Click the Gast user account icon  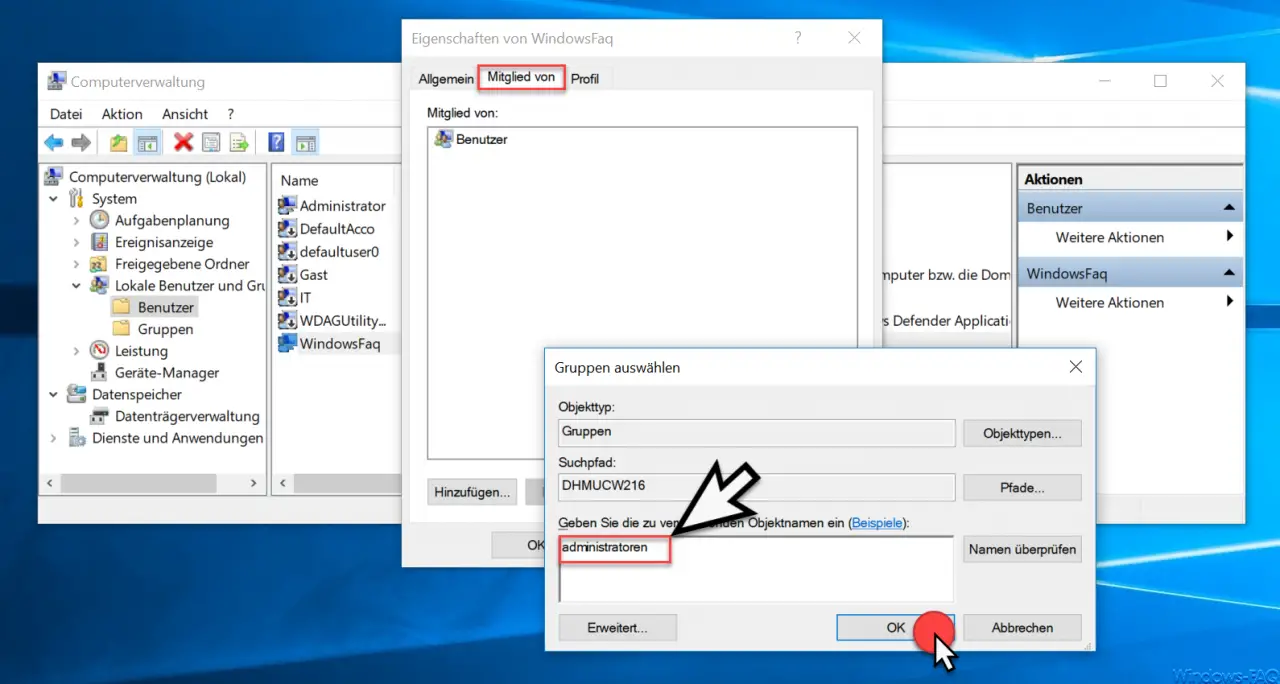(287, 274)
